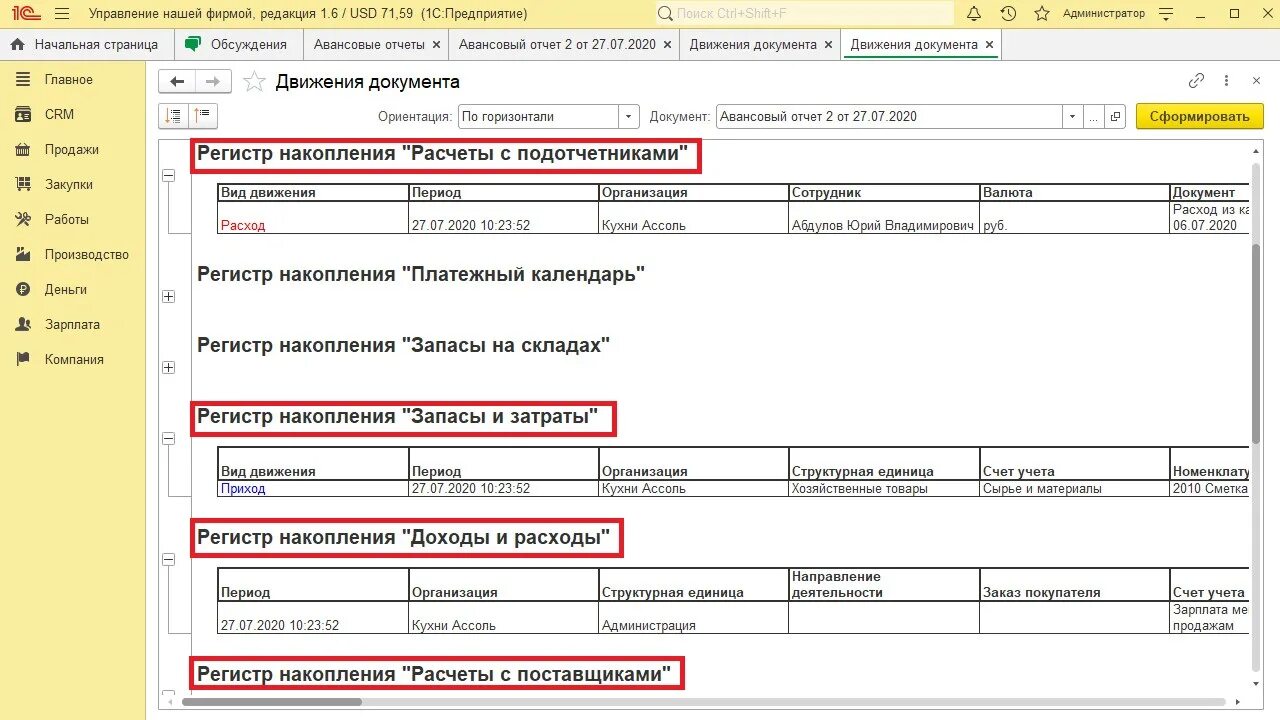Open the selected document with the open icon
1280x720 pixels.
(x=1116, y=116)
